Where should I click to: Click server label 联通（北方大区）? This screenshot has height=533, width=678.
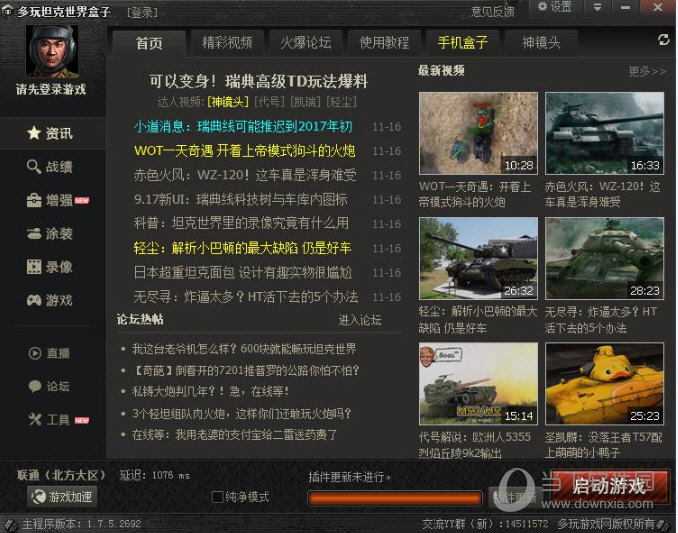point(61,475)
